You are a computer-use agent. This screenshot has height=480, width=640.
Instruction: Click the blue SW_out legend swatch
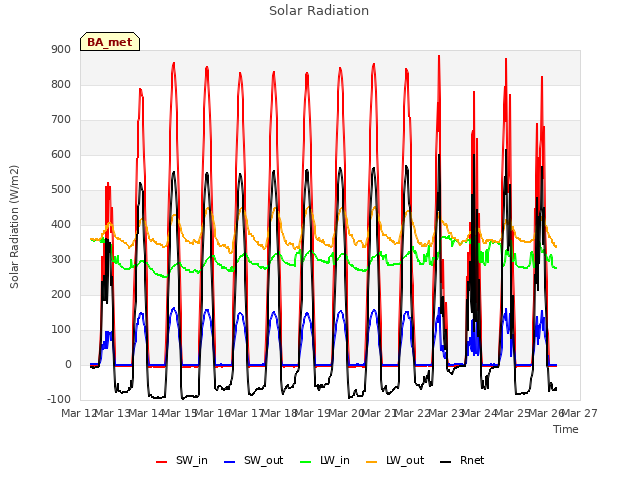click(230, 462)
